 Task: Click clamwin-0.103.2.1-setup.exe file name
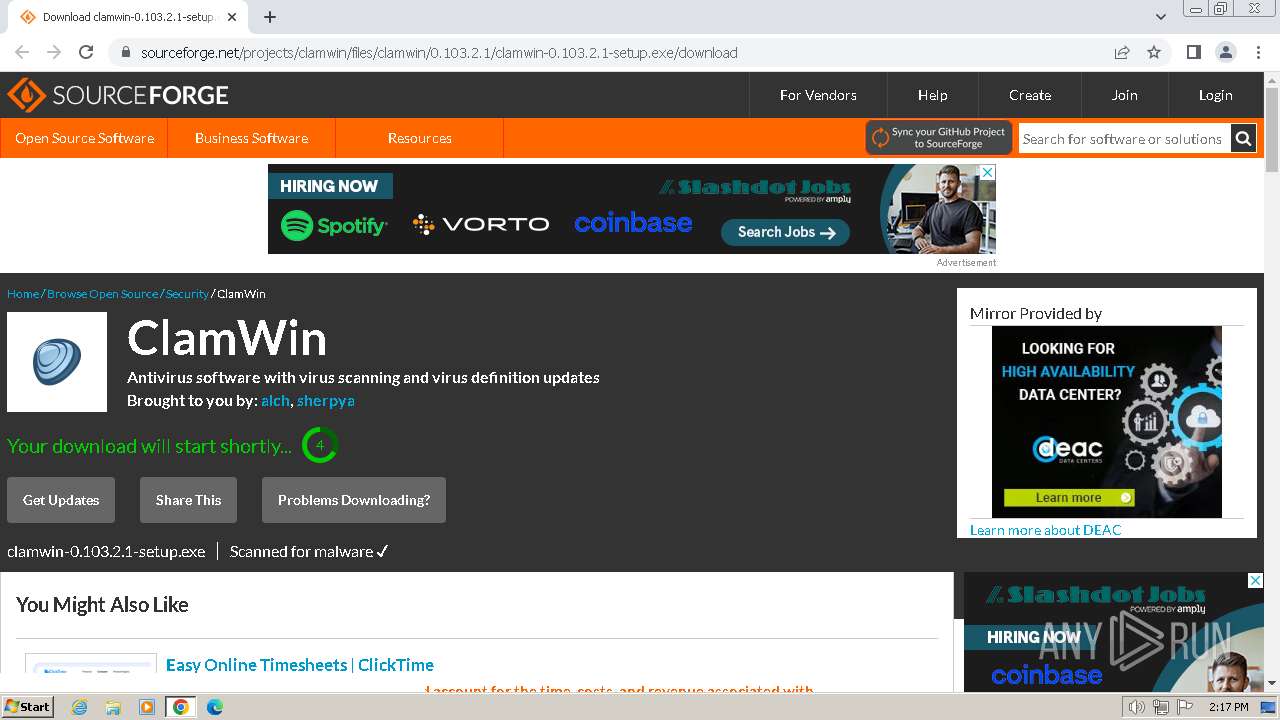pyautogui.click(x=106, y=551)
